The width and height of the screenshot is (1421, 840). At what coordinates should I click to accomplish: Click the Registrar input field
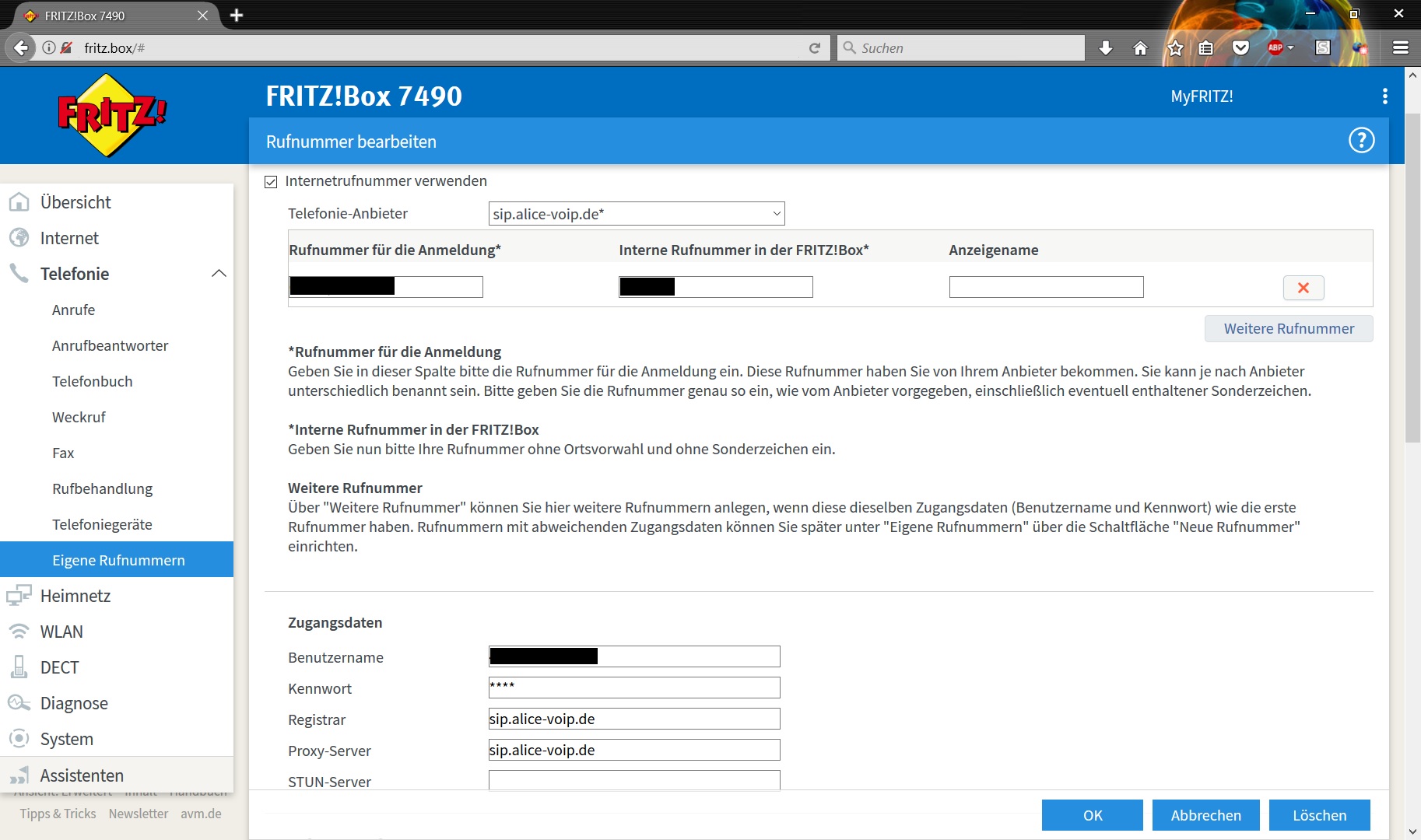pos(634,719)
